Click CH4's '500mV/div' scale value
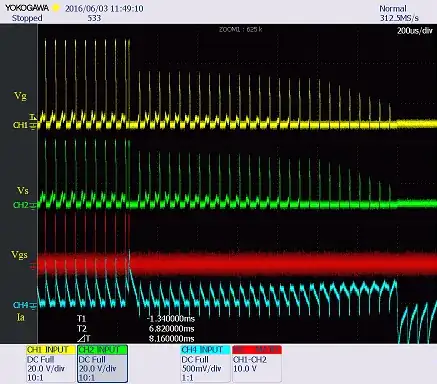 pos(201,369)
